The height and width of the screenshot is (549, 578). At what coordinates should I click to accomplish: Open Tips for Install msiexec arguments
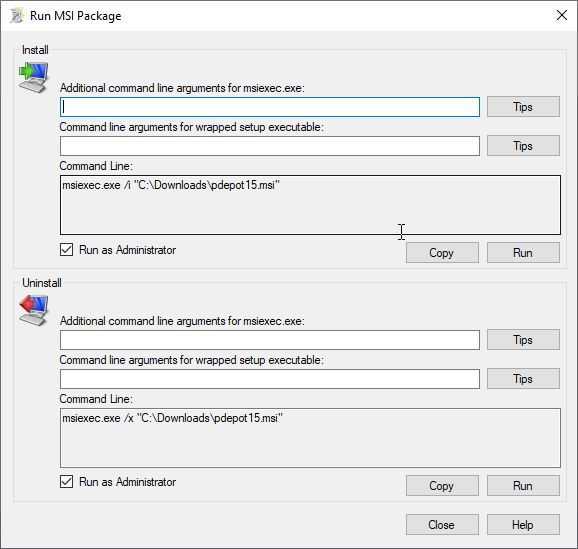click(523, 107)
